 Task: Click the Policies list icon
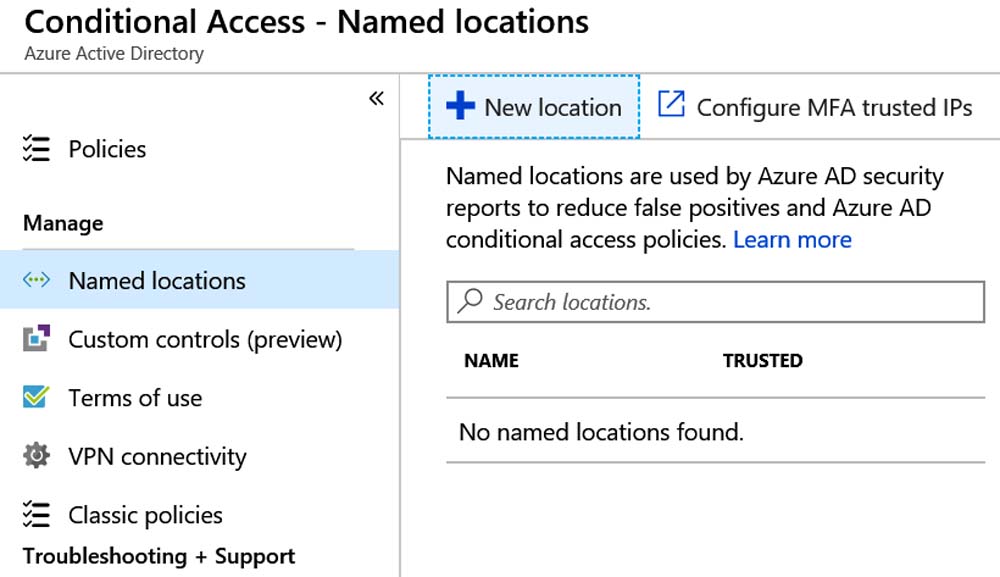click(x=36, y=149)
